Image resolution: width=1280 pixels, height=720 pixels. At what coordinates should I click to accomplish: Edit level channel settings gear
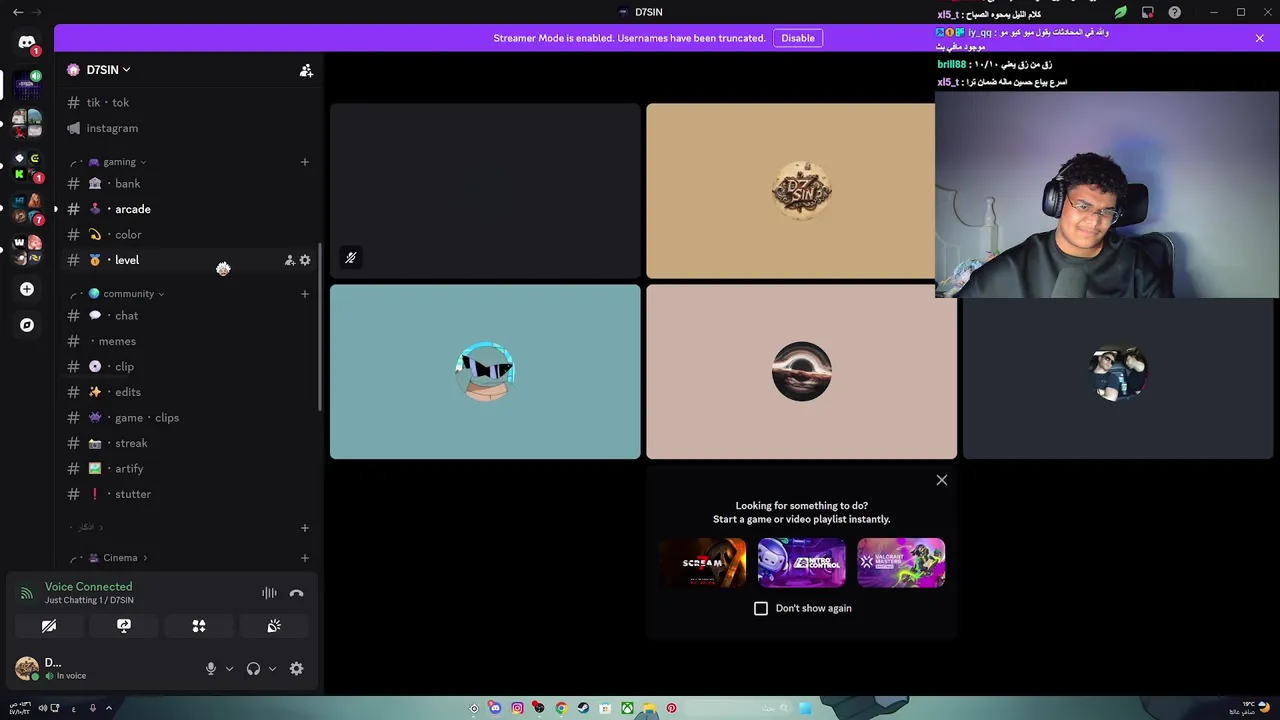(x=305, y=260)
